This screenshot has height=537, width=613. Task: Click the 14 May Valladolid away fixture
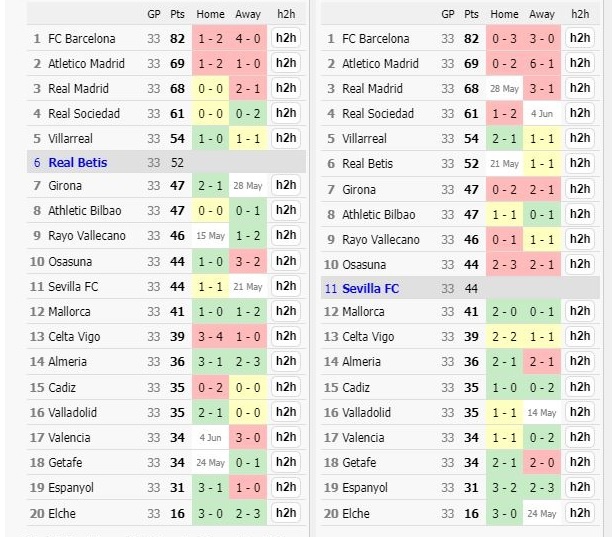pos(542,412)
